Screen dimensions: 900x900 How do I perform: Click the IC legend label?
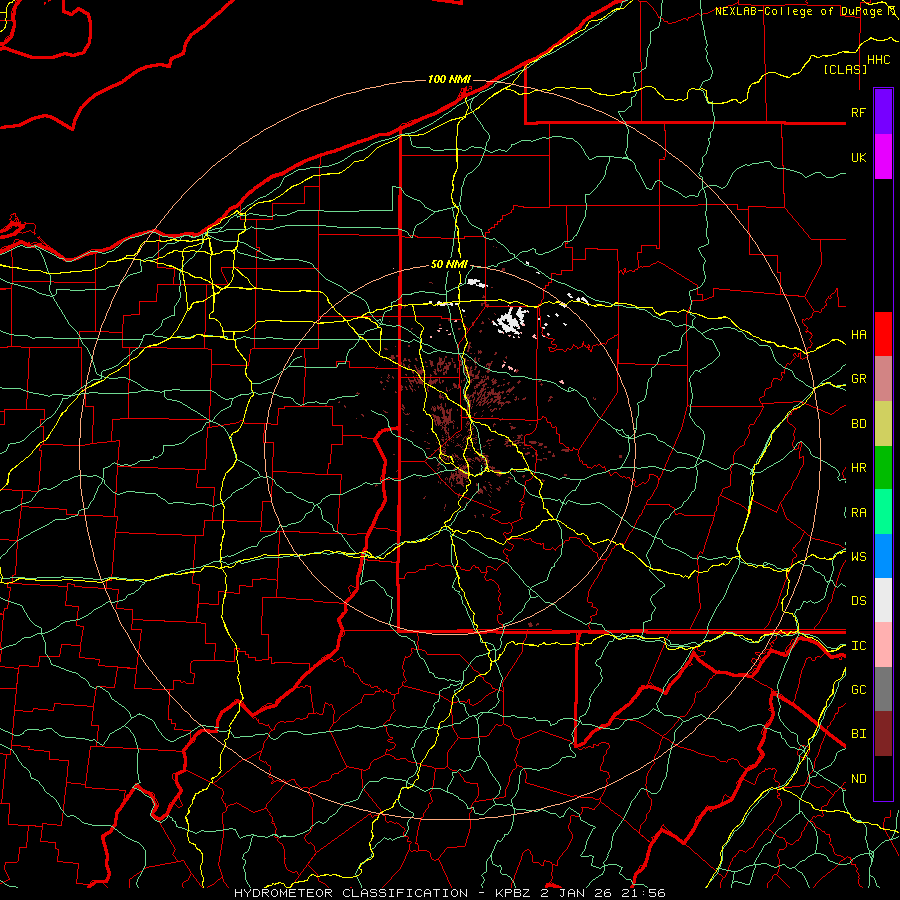pos(858,646)
